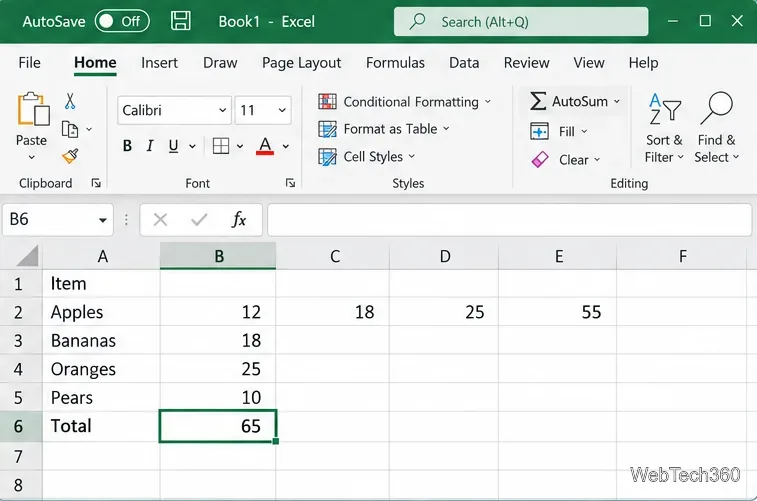Open Cell Styles gallery

(x=366, y=156)
